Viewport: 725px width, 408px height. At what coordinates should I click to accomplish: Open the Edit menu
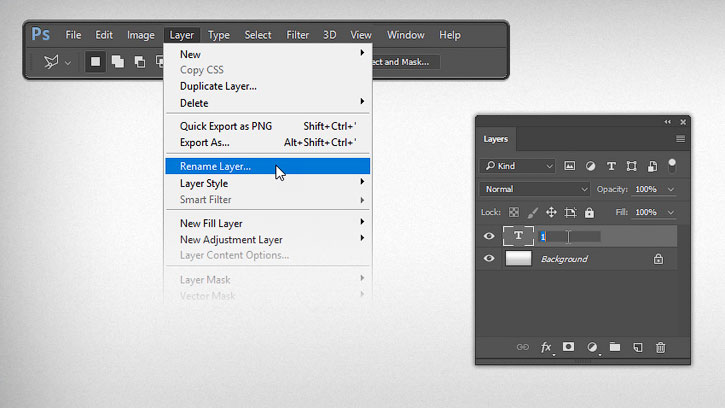tap(104, 35)
